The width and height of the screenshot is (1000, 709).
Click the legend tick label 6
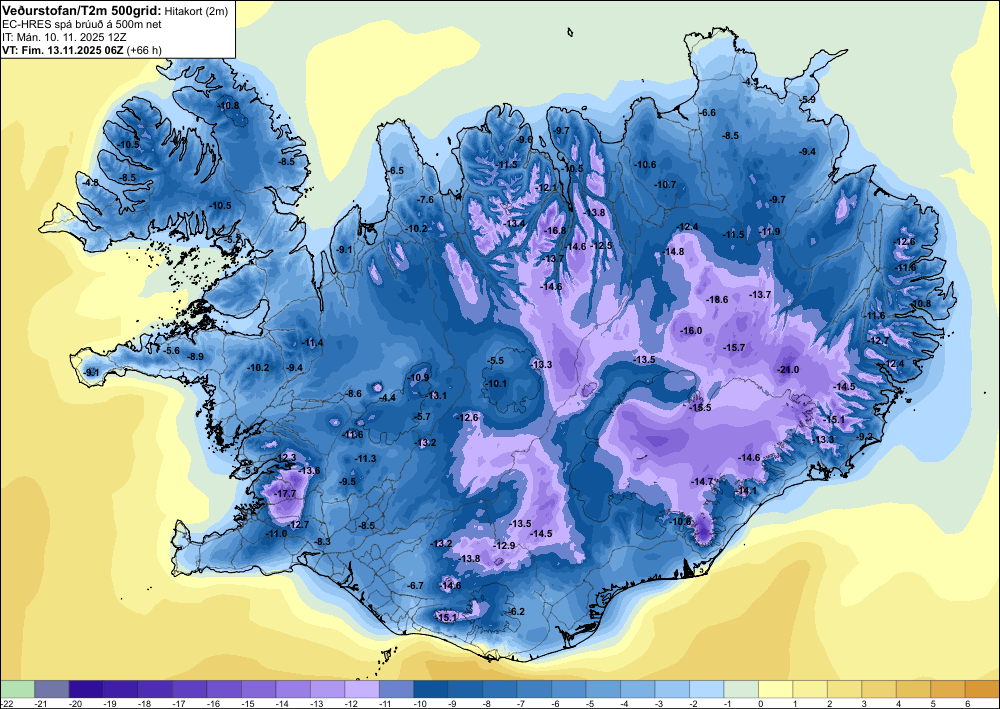(967, 704)
